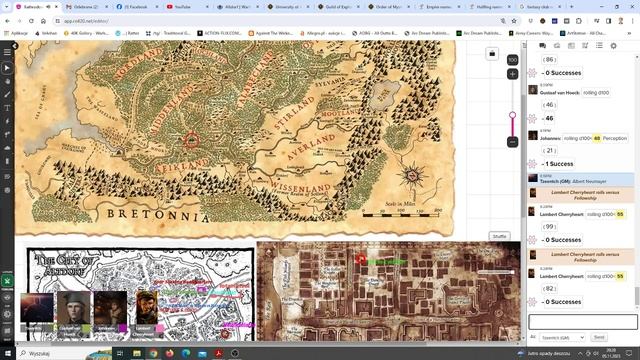Open the Roll20 hamburger menu
640x360 pixels.
tap(7, 52)
